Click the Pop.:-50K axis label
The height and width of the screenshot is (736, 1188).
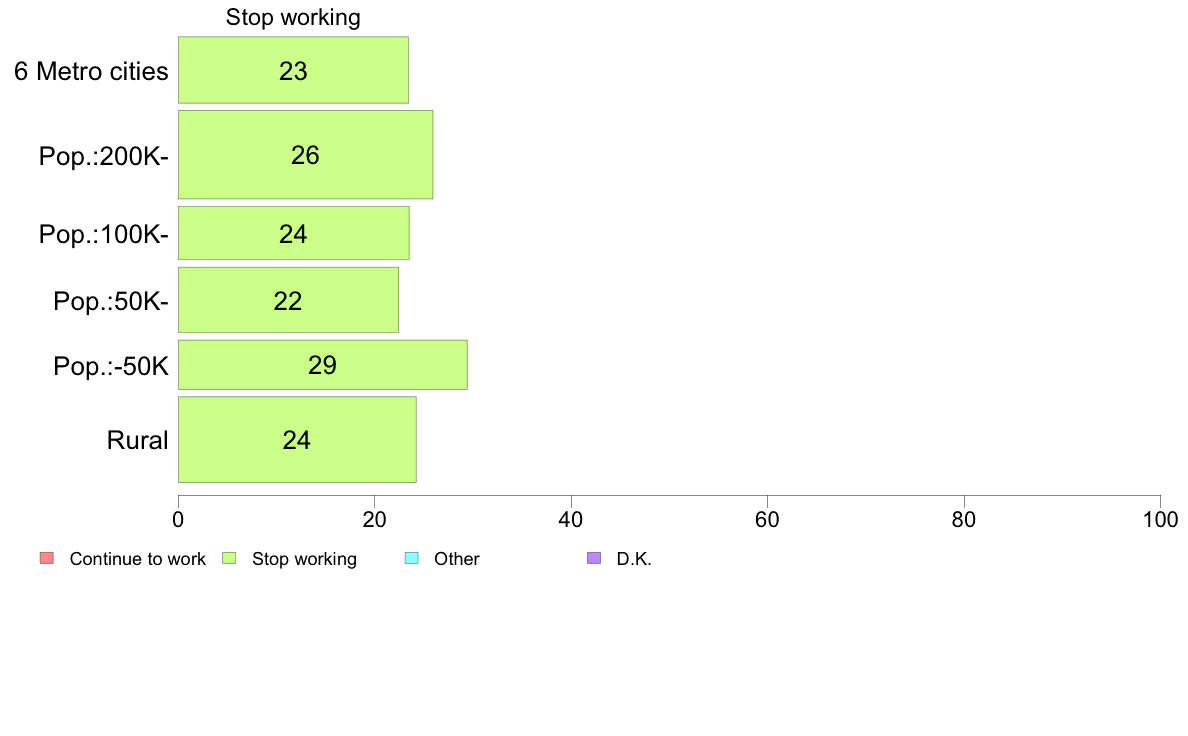tap(111, 366)
